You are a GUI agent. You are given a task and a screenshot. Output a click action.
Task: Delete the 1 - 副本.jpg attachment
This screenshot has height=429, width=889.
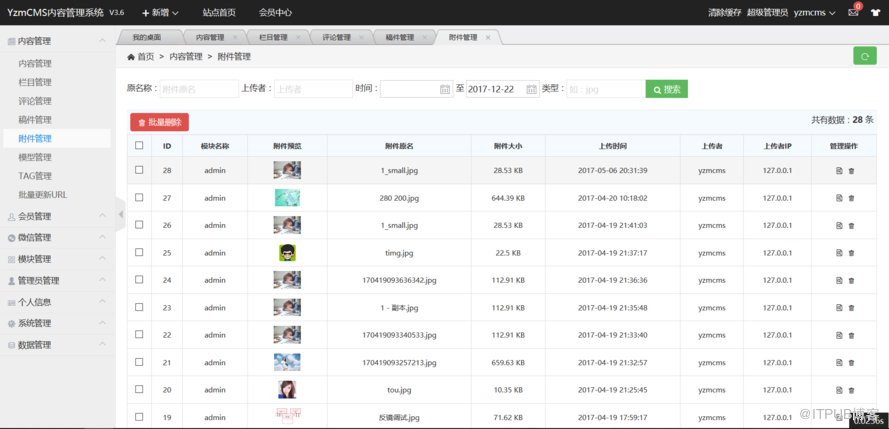[x=851, y=308]
